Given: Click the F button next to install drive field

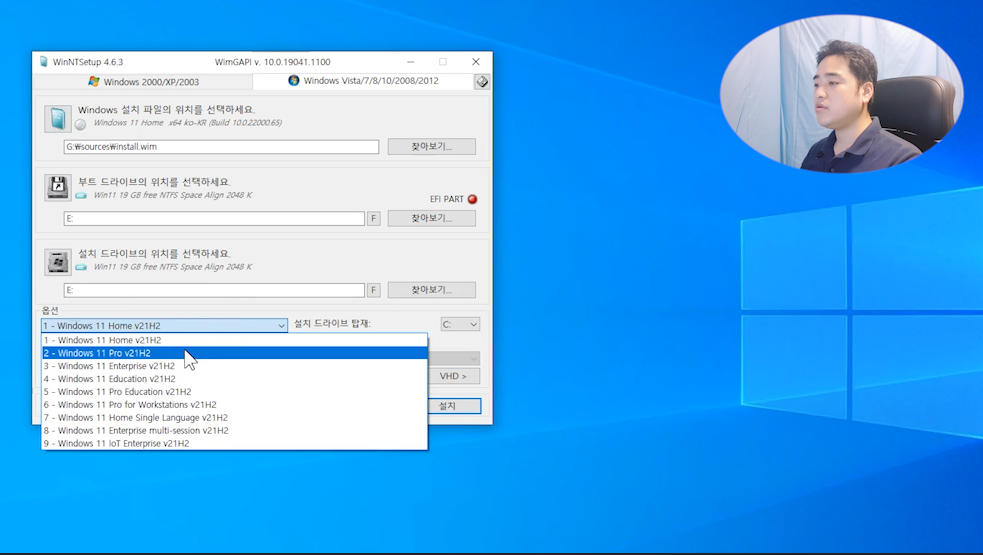Looking at the screenshot, I should coord(374,290).
